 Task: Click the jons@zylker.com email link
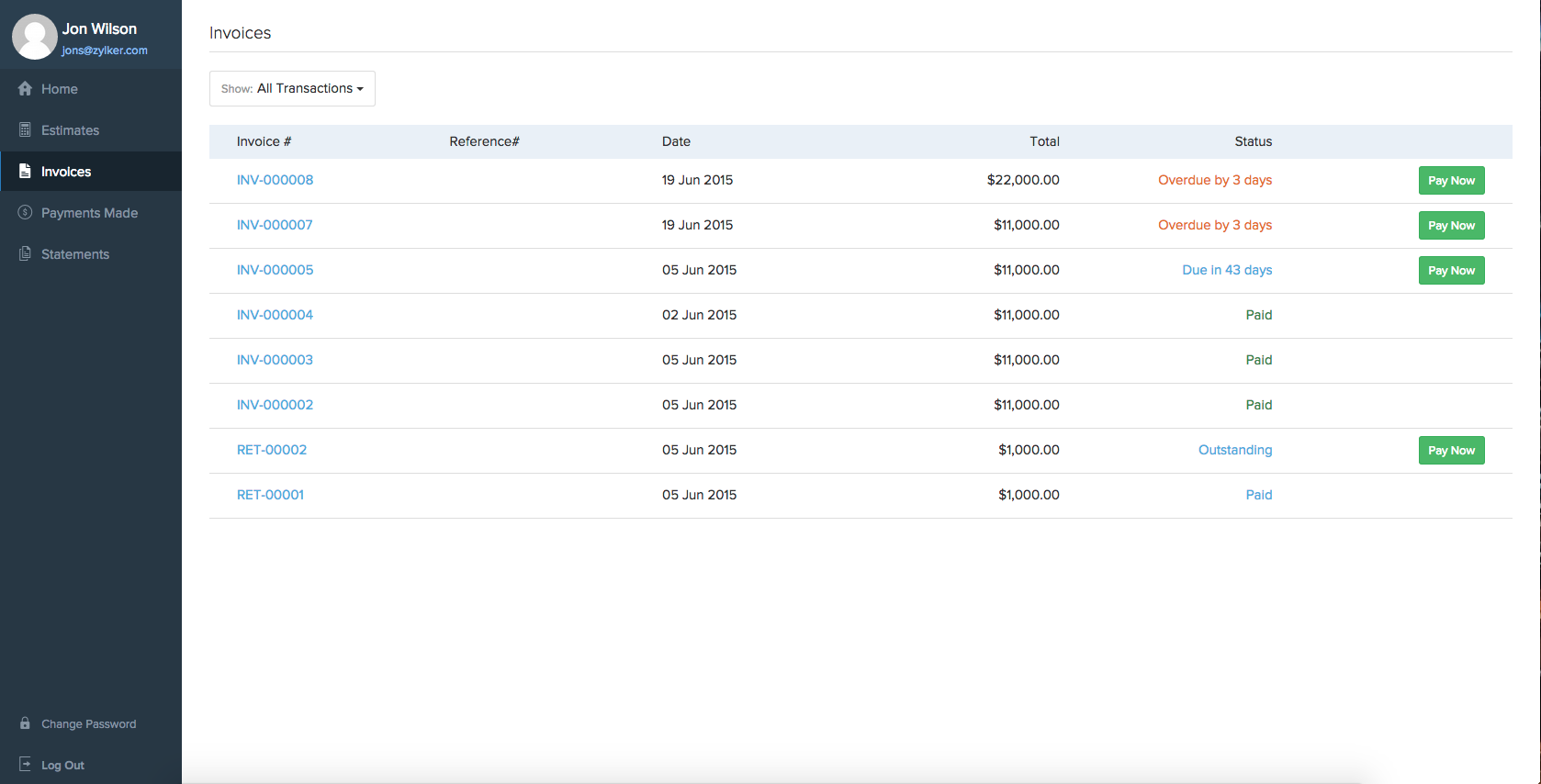tap(105, 50)
